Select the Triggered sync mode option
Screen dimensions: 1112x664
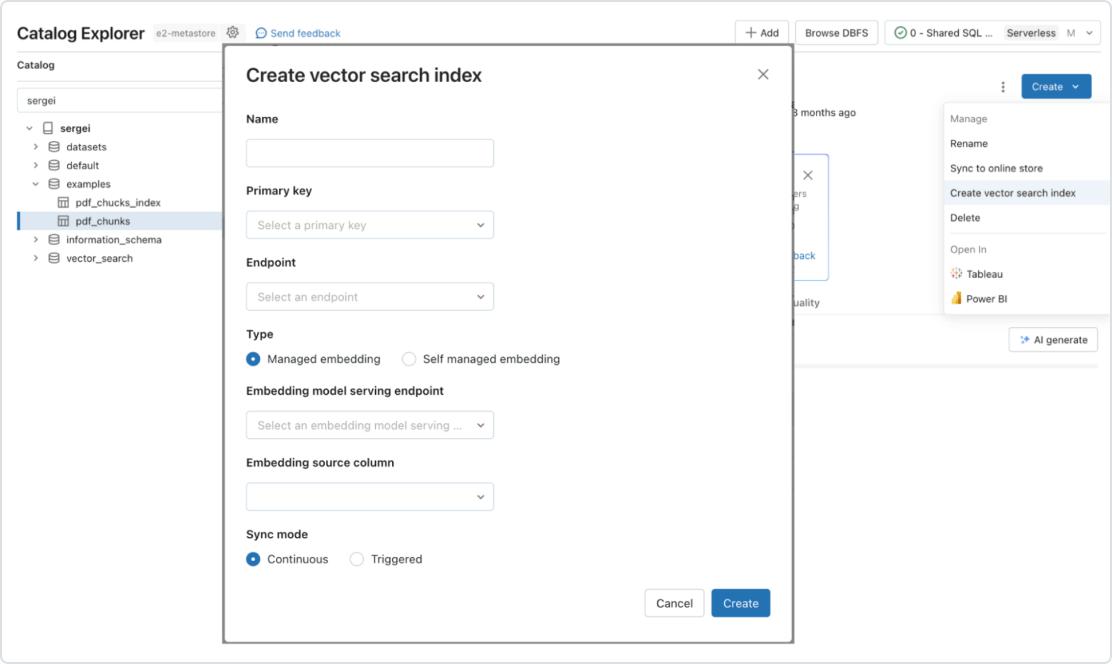[357, 559]
